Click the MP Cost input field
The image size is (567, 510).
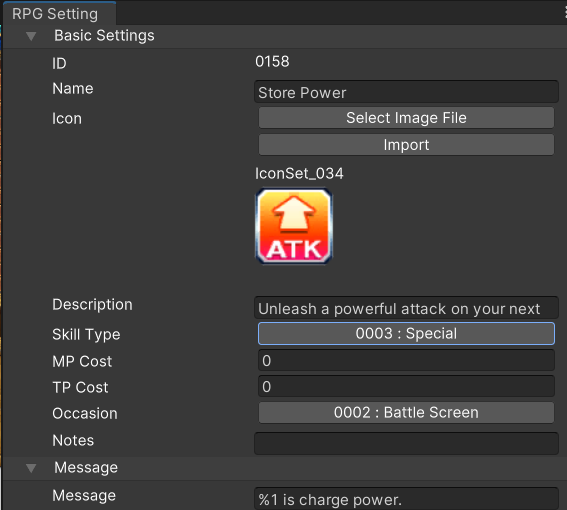[406, 360]
